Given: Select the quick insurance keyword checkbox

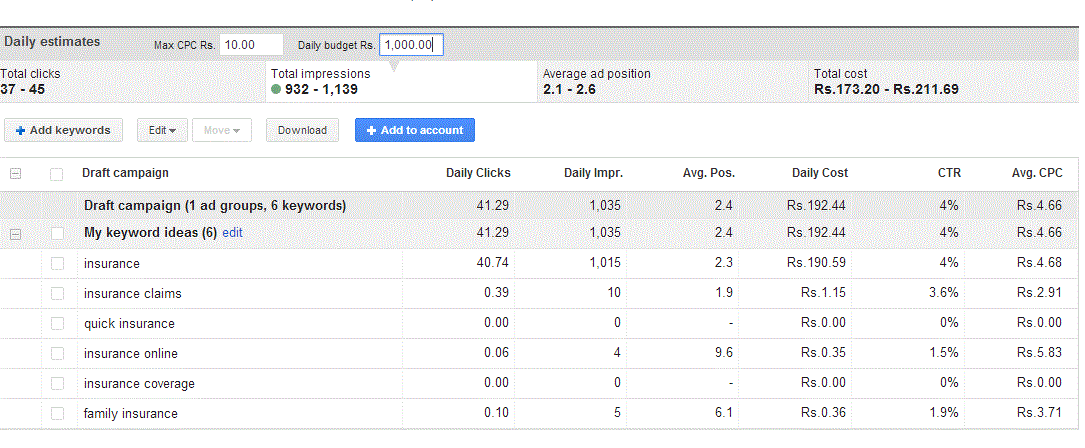Looking at the screenshot, I should click(57, 324).
